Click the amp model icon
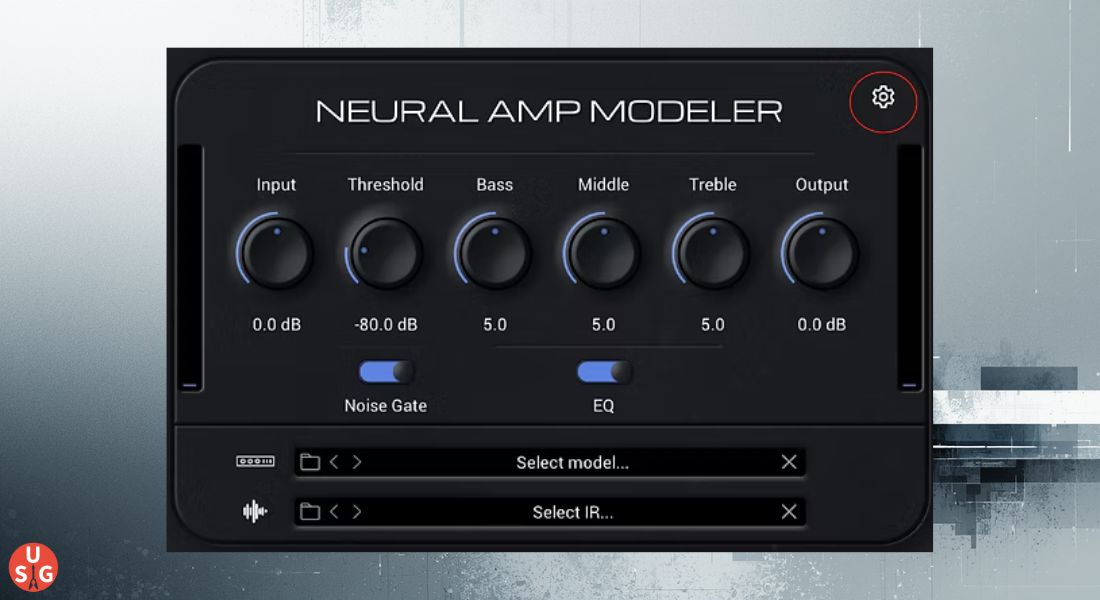 point(255,461)
